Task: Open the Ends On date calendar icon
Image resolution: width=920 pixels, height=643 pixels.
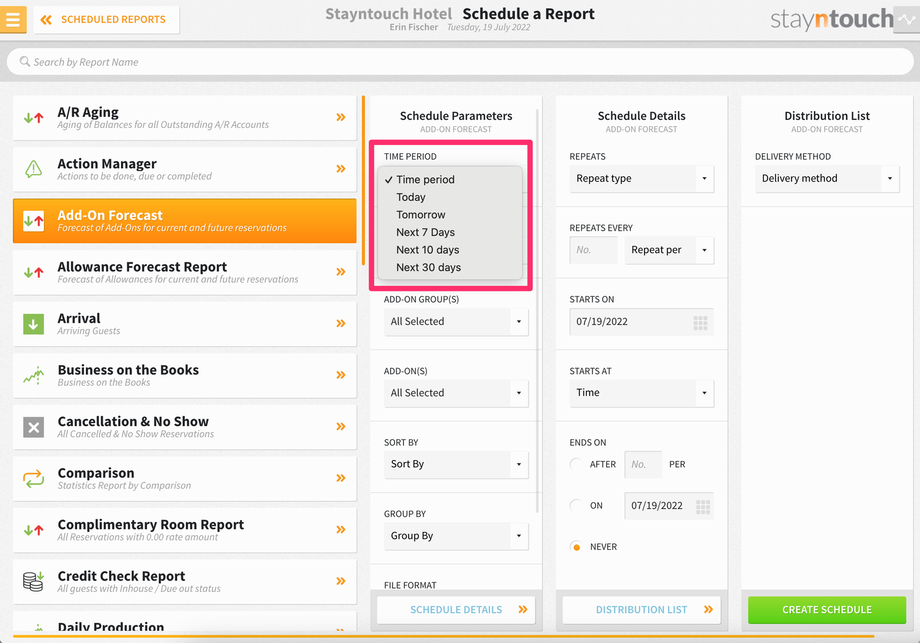Action: tap(703, 507)
